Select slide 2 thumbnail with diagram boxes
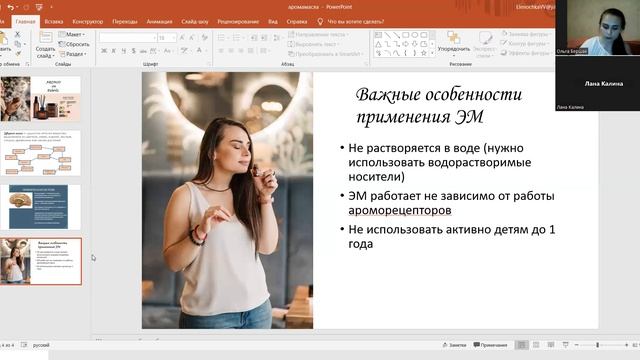 [x=40, y=153]
